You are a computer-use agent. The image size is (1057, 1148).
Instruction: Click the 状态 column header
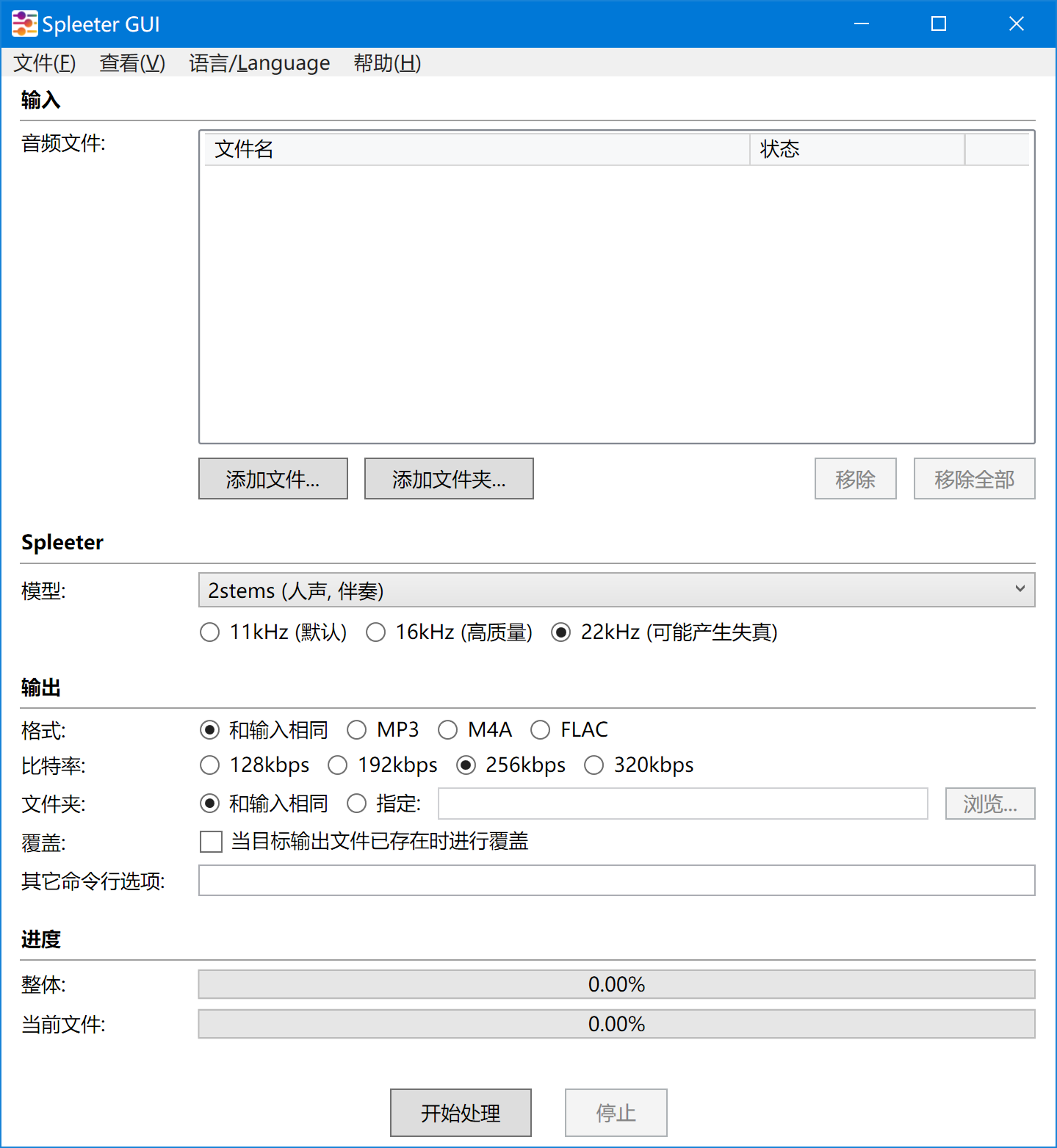click(x=857, y=149)
